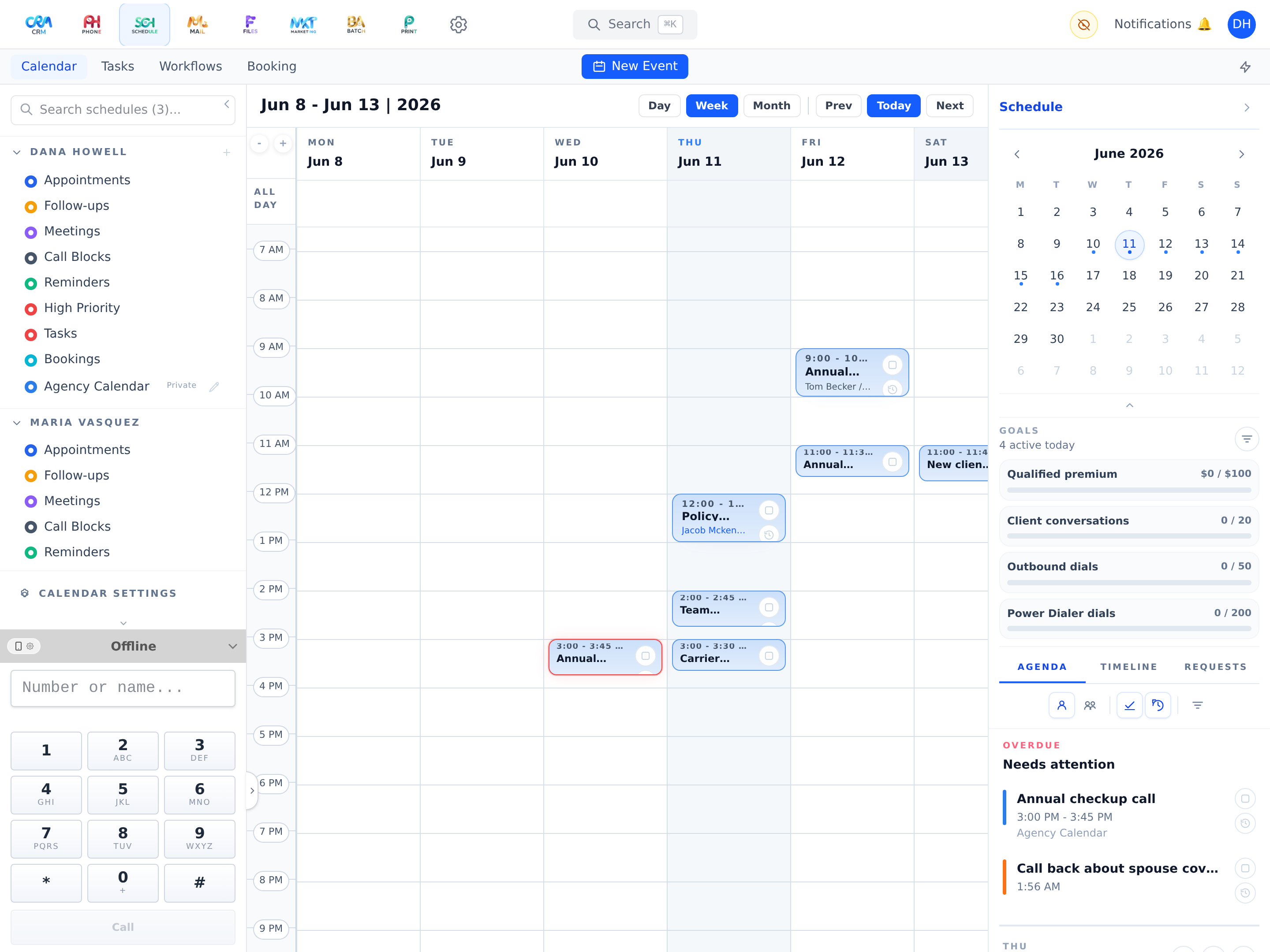Switch to the Booking tab
The image size is (1270, 952).
tap(272, 67)
